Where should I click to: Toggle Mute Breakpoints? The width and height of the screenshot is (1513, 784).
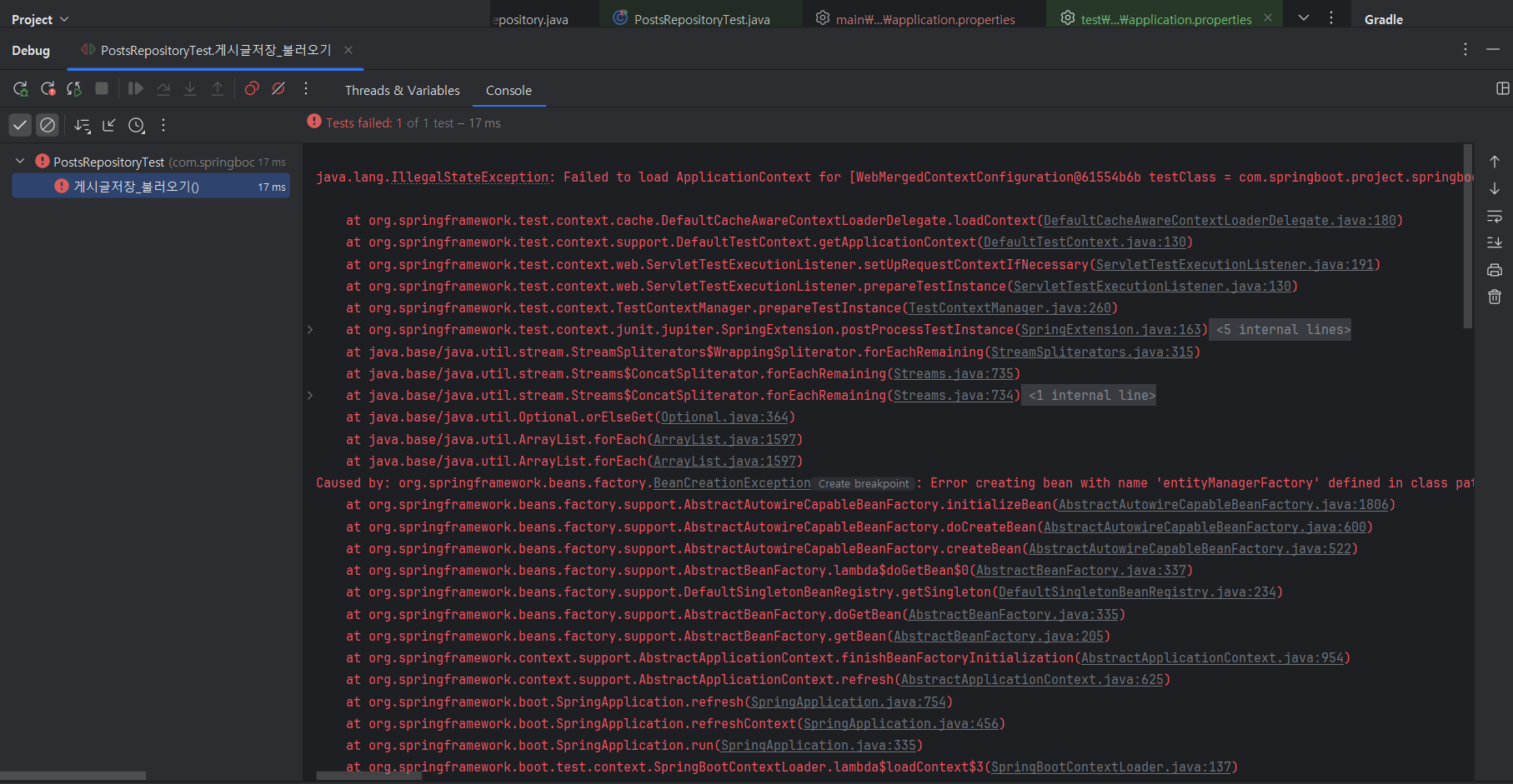coord(279,88)
